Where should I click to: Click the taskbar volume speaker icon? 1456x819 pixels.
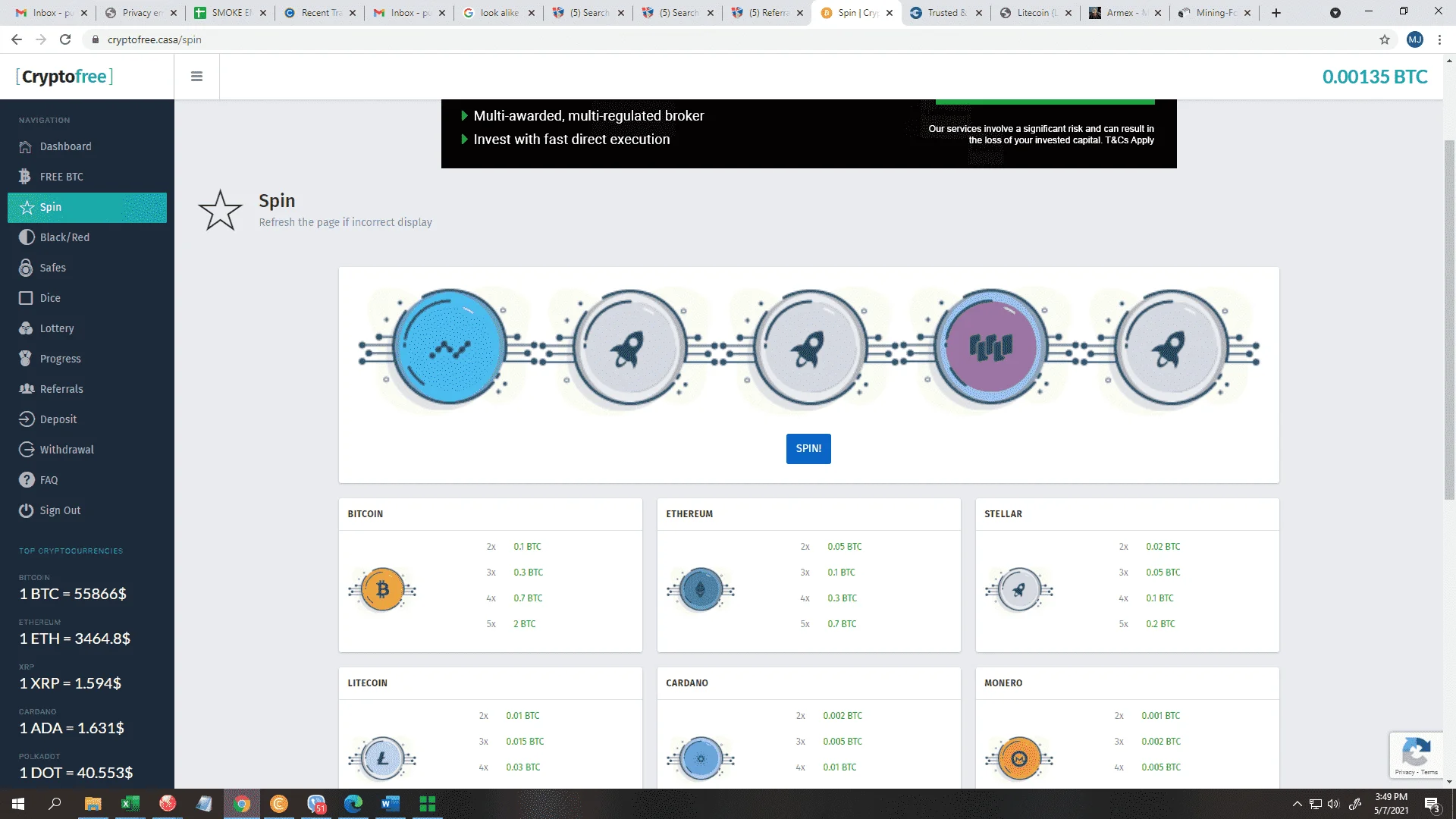pos(1333,804)
